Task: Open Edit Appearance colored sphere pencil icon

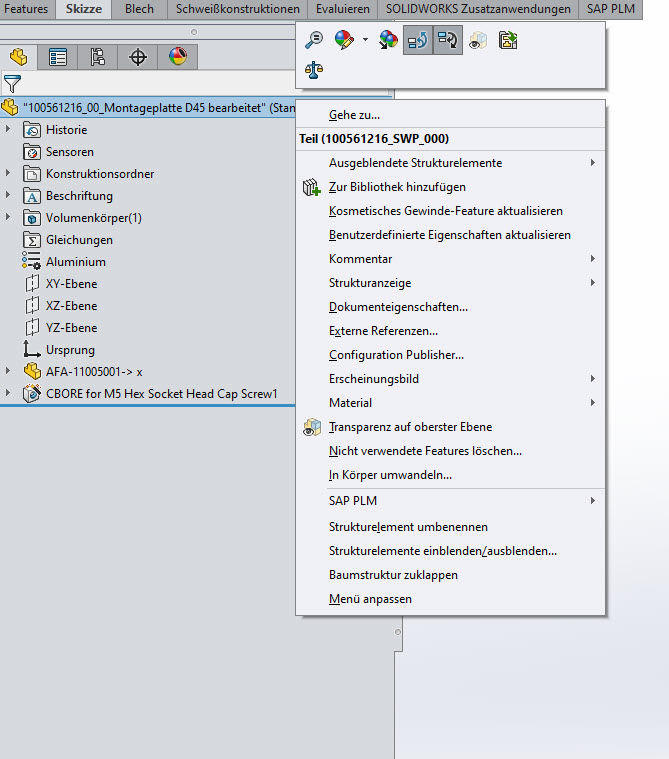Action: [344, 40]
